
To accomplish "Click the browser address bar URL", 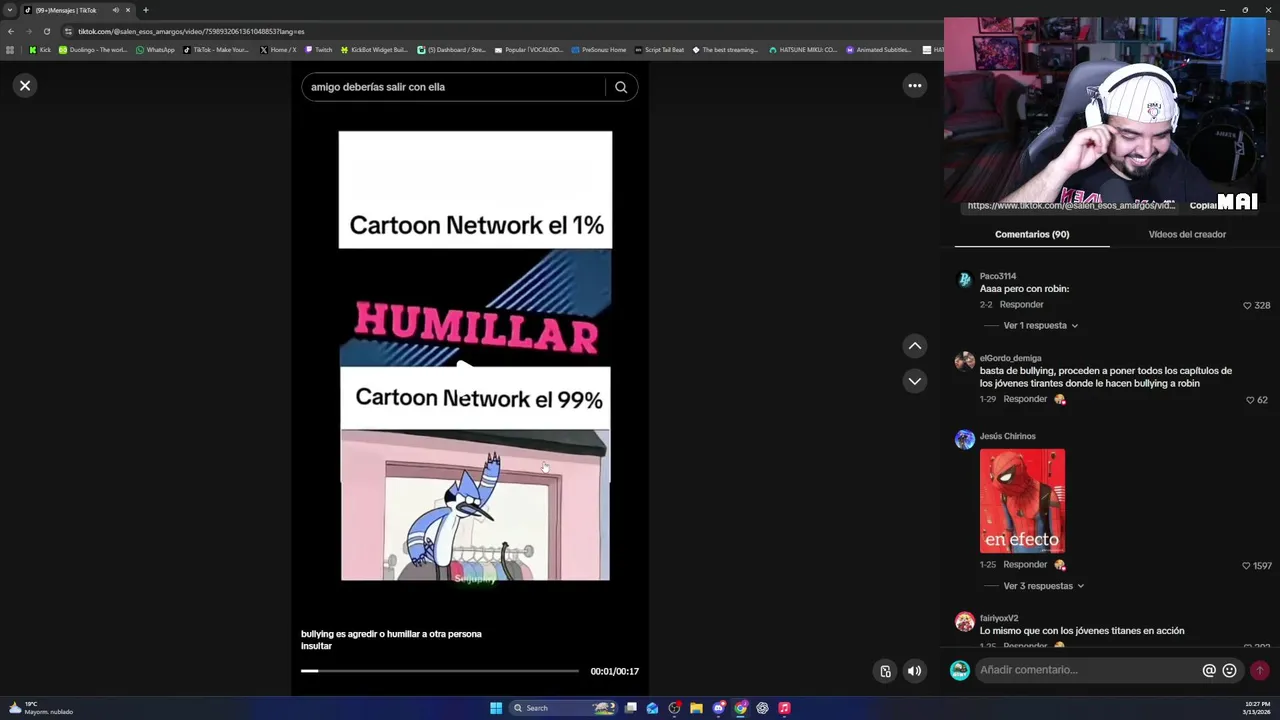I will [x=190, y=31].
